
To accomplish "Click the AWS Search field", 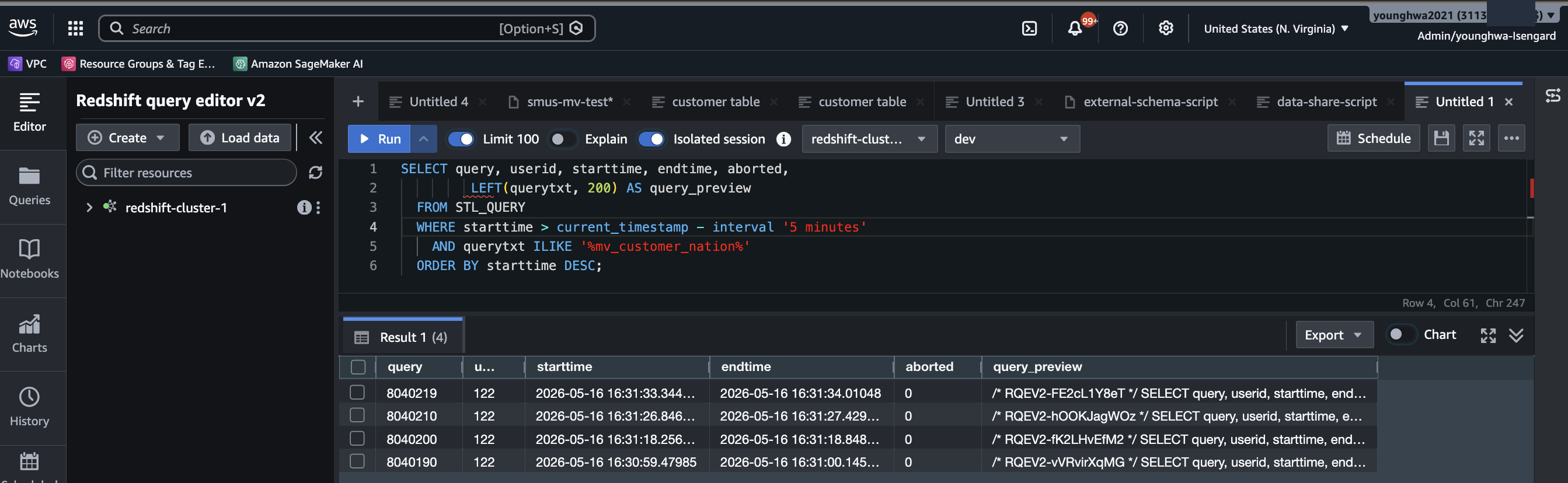I will (347, 29).
